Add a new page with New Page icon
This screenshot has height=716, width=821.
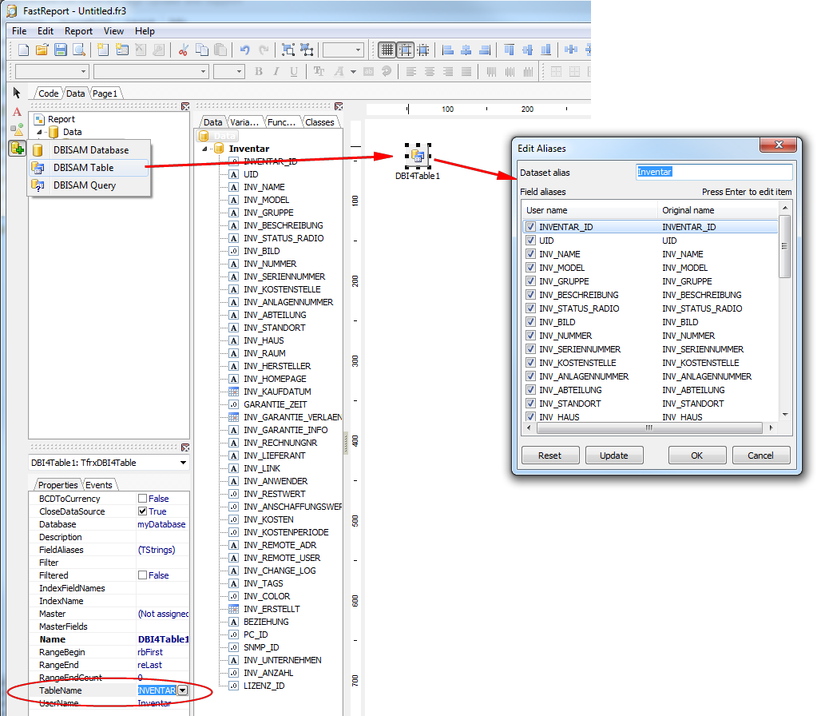tap(103, 50)
